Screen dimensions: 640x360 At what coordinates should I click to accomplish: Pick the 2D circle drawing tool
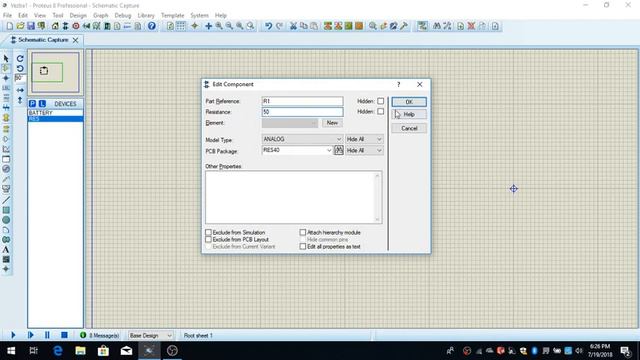pyautogui.click(x=6, y=220)
